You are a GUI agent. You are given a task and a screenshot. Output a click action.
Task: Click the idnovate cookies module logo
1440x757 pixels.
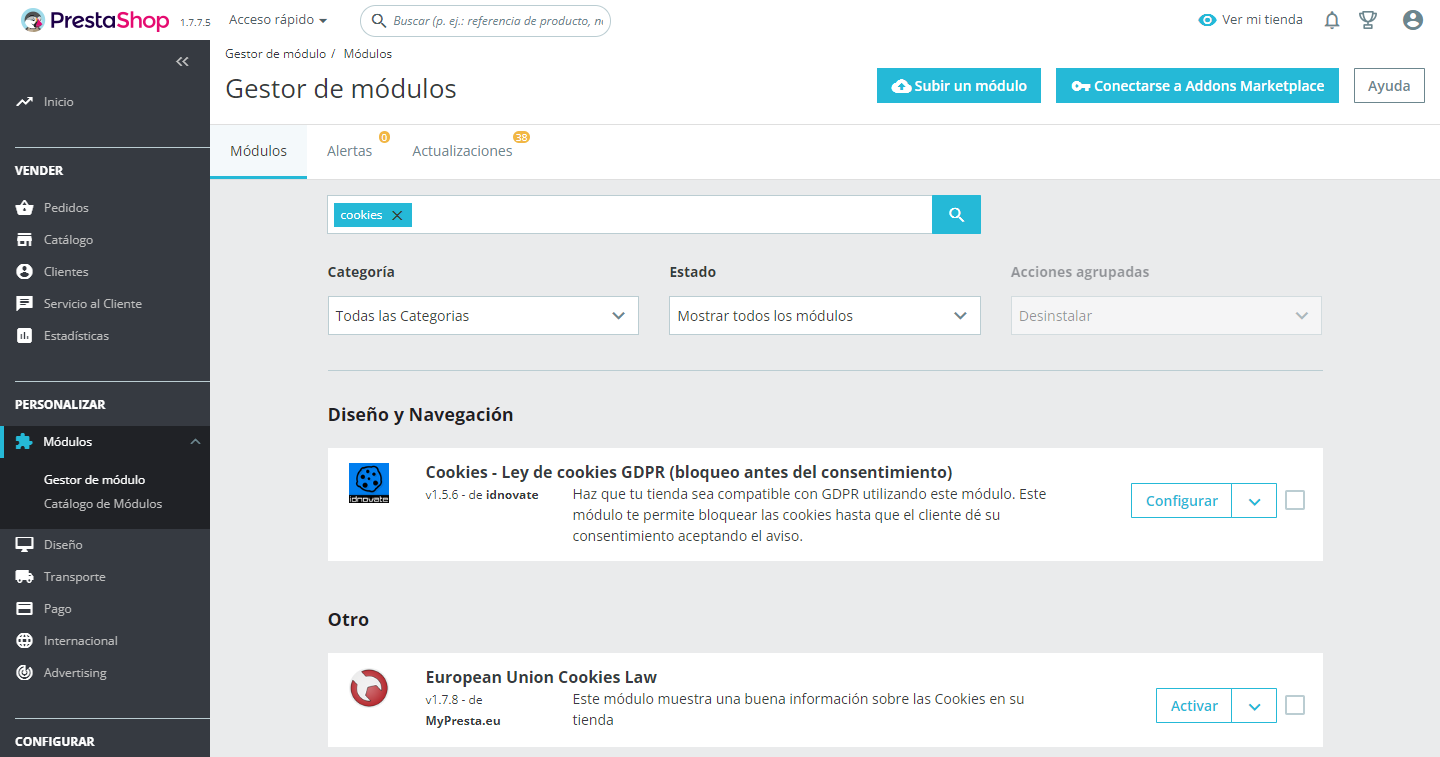(369, 483)
